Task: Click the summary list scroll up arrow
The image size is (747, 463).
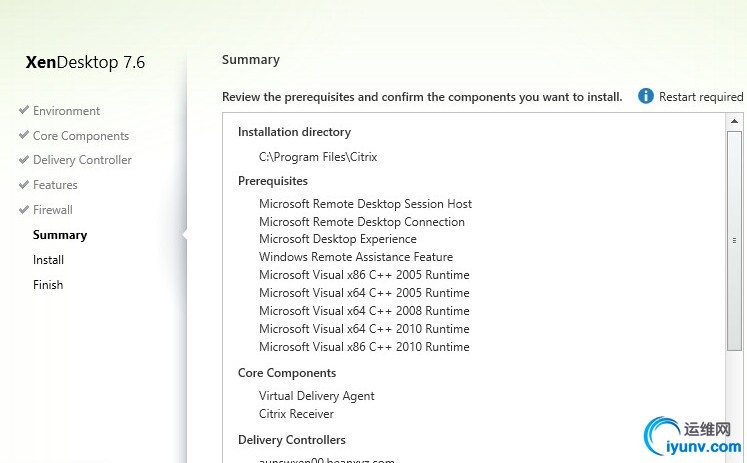Action: tap(734, 121)
